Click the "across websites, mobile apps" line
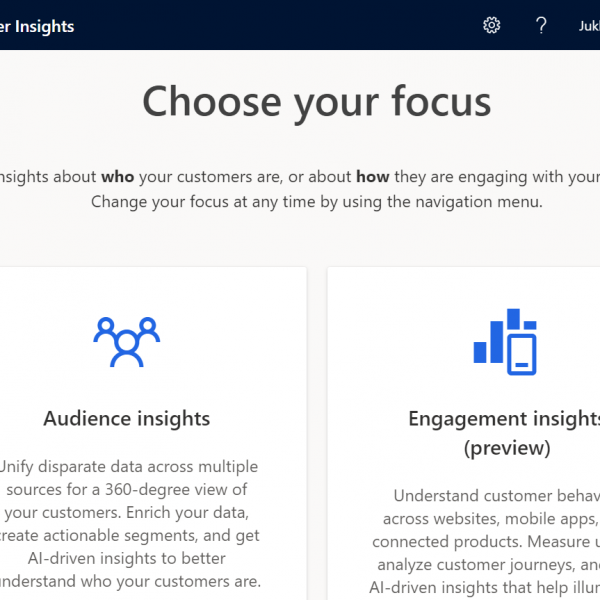This screenshot has height=600, width=600. tap(491, 519)
